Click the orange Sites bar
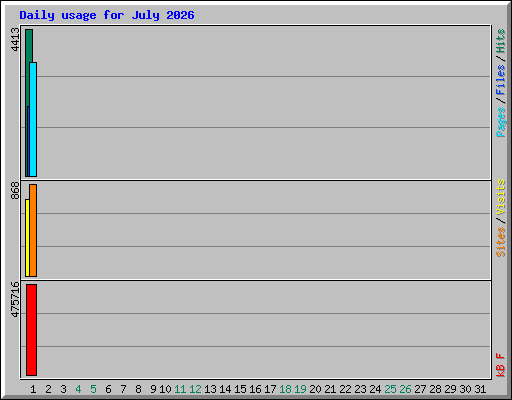The height and width of the screenshot is (400, 512). 33,230
